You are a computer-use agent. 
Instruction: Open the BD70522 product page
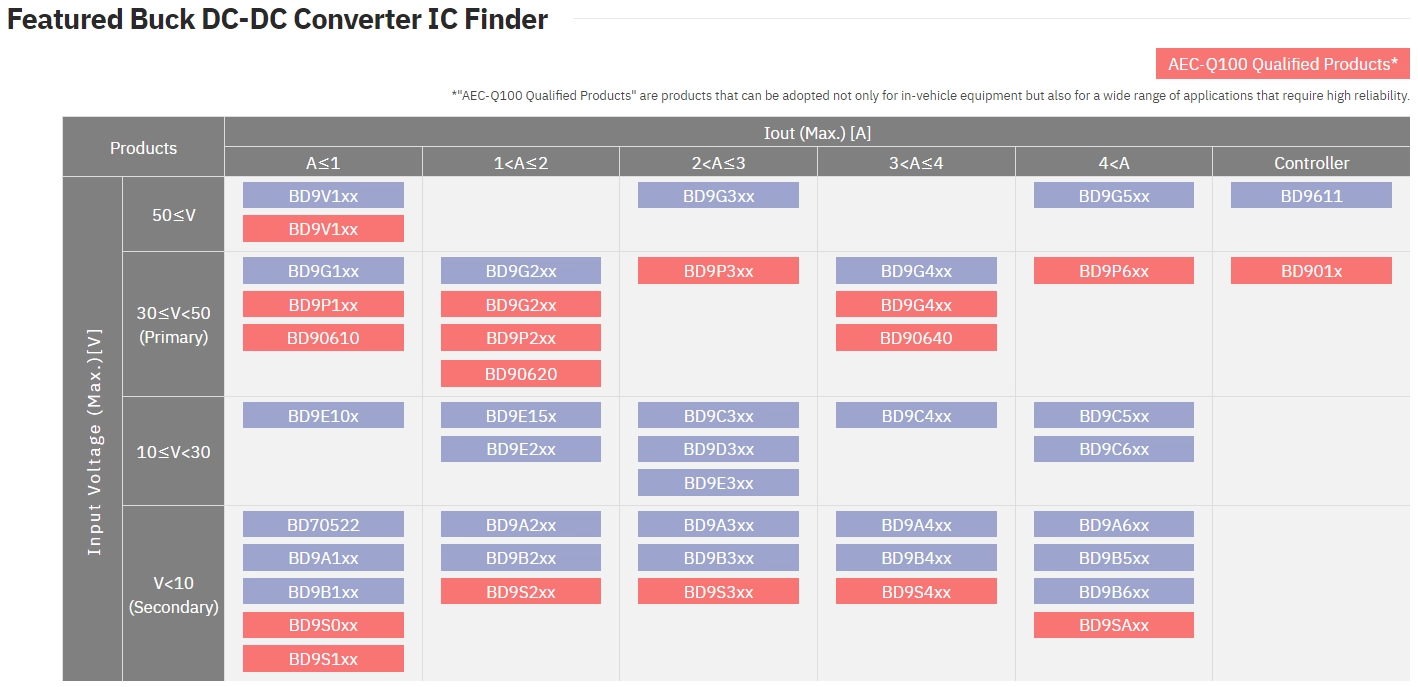[323, 525]
